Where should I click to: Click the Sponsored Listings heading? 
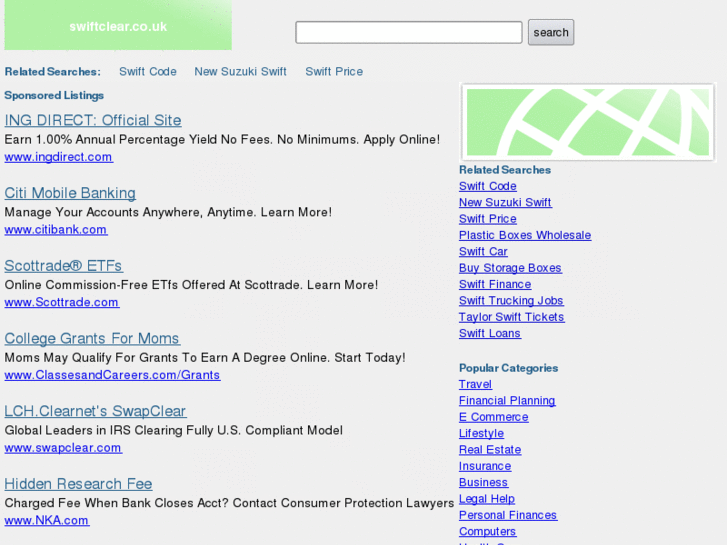54,96
